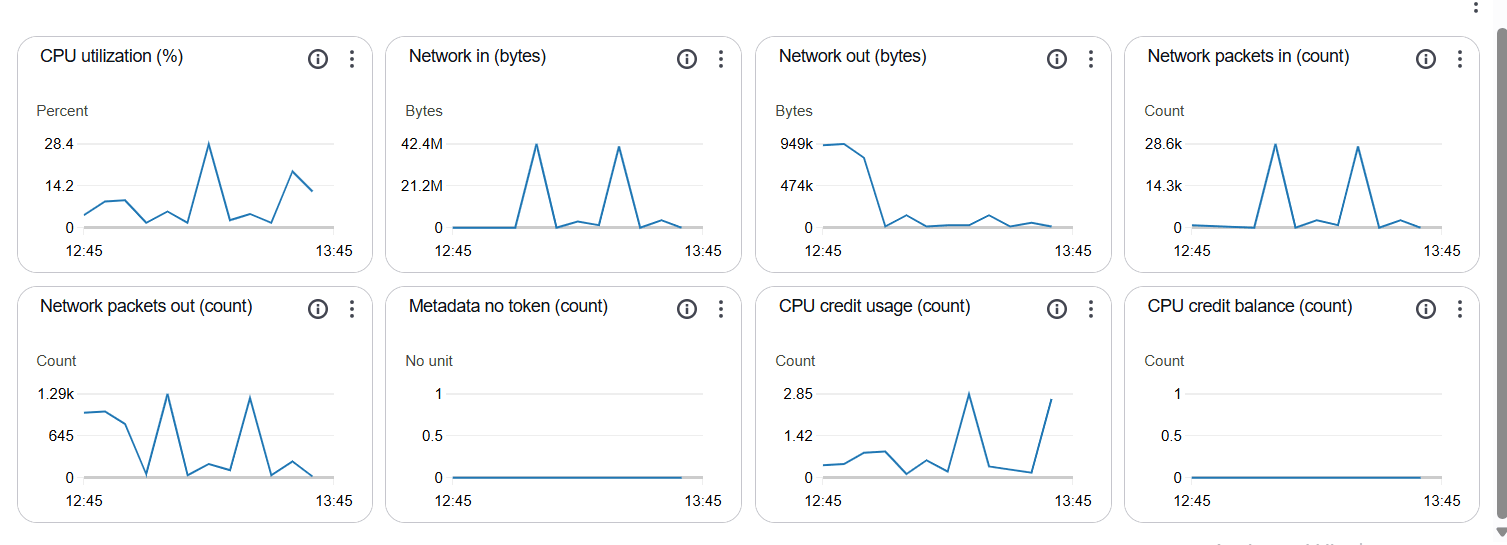
Task: Click info icon on CPU credit usage
Action: point(1057,309)
